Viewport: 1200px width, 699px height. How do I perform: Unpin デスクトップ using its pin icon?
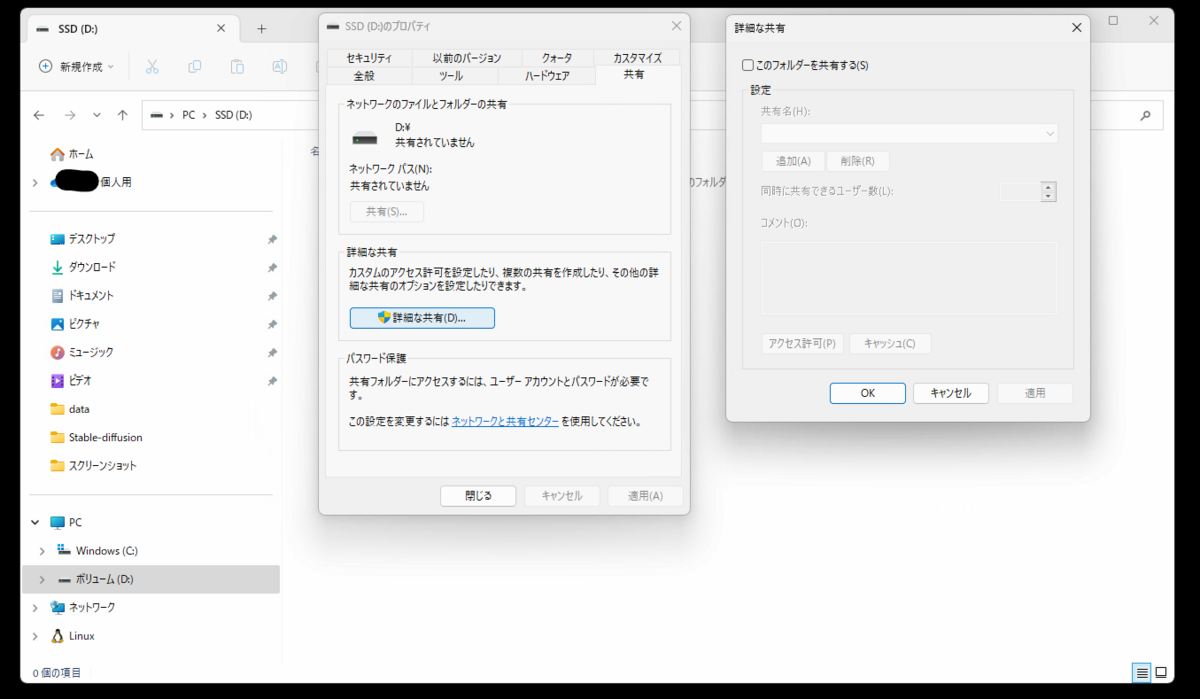(x=272, y=240)
